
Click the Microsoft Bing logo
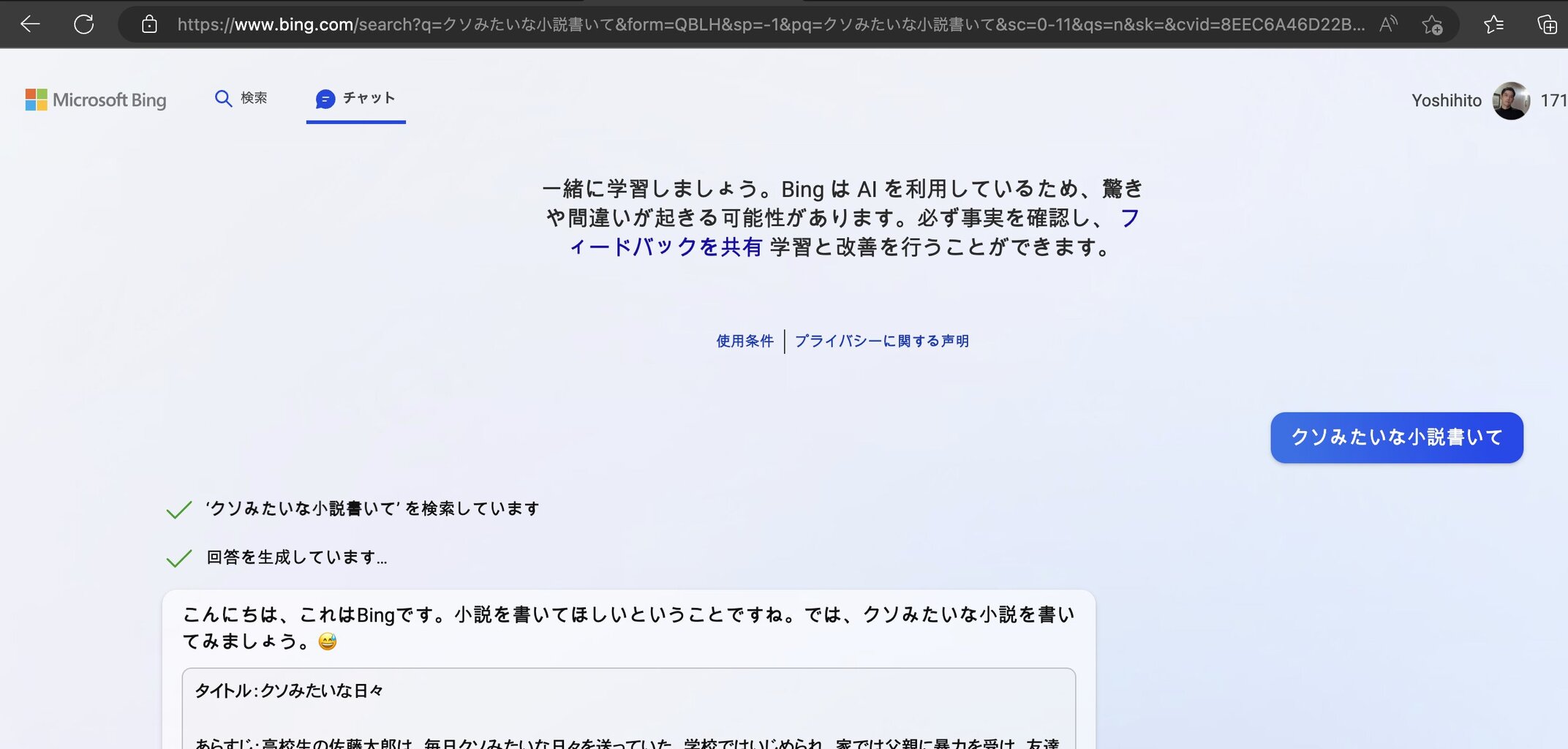(96, 99)
